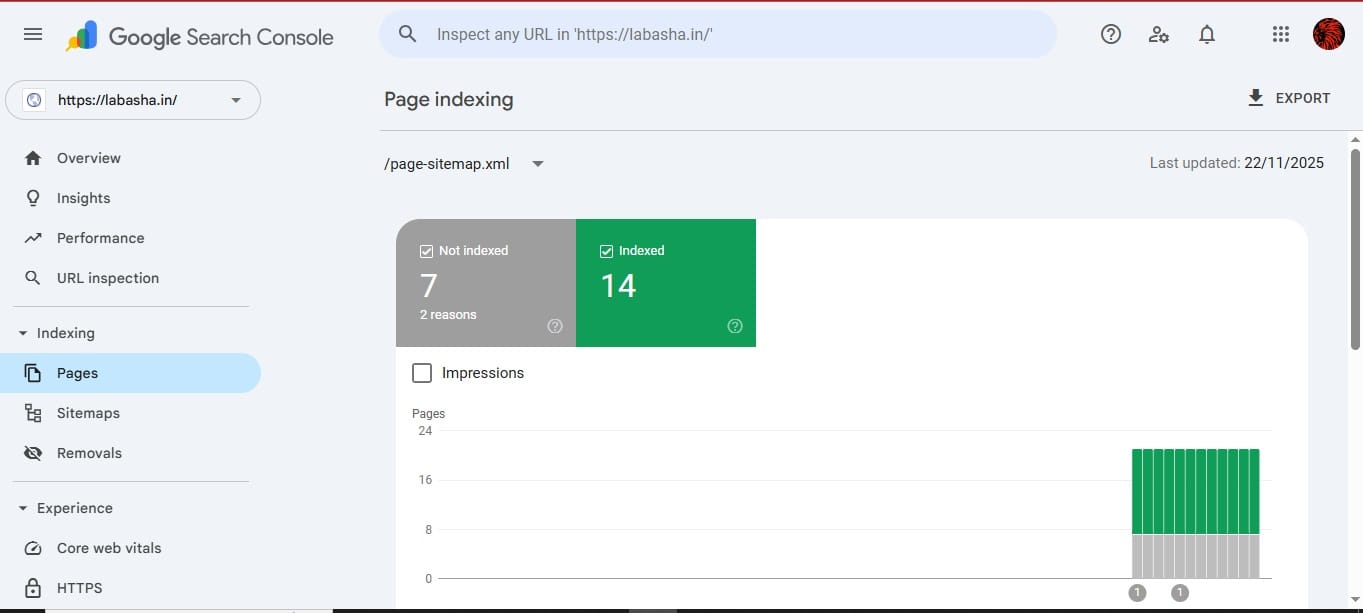Open the Google apps grid
The height and width of the screenshot is (613, 1363).
click(x=1280, y=33)
